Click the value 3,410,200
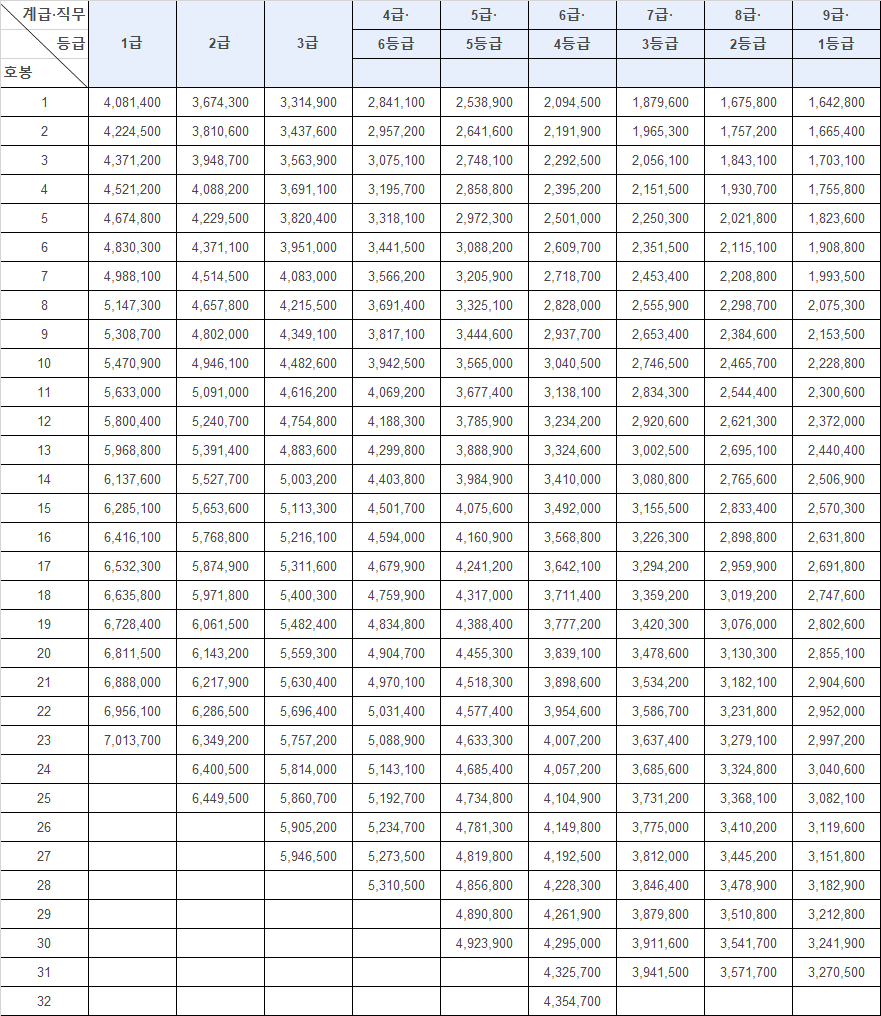 point(748,827)
